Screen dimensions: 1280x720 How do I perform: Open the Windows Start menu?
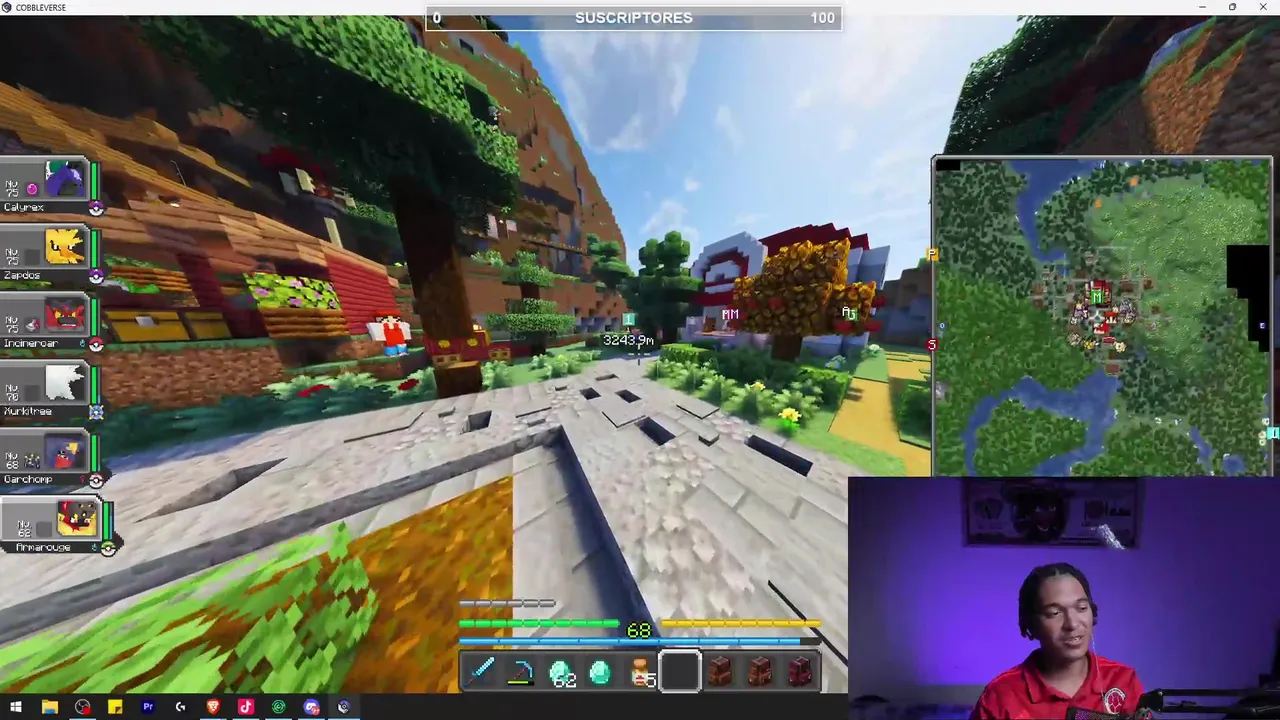pos(16,707)
